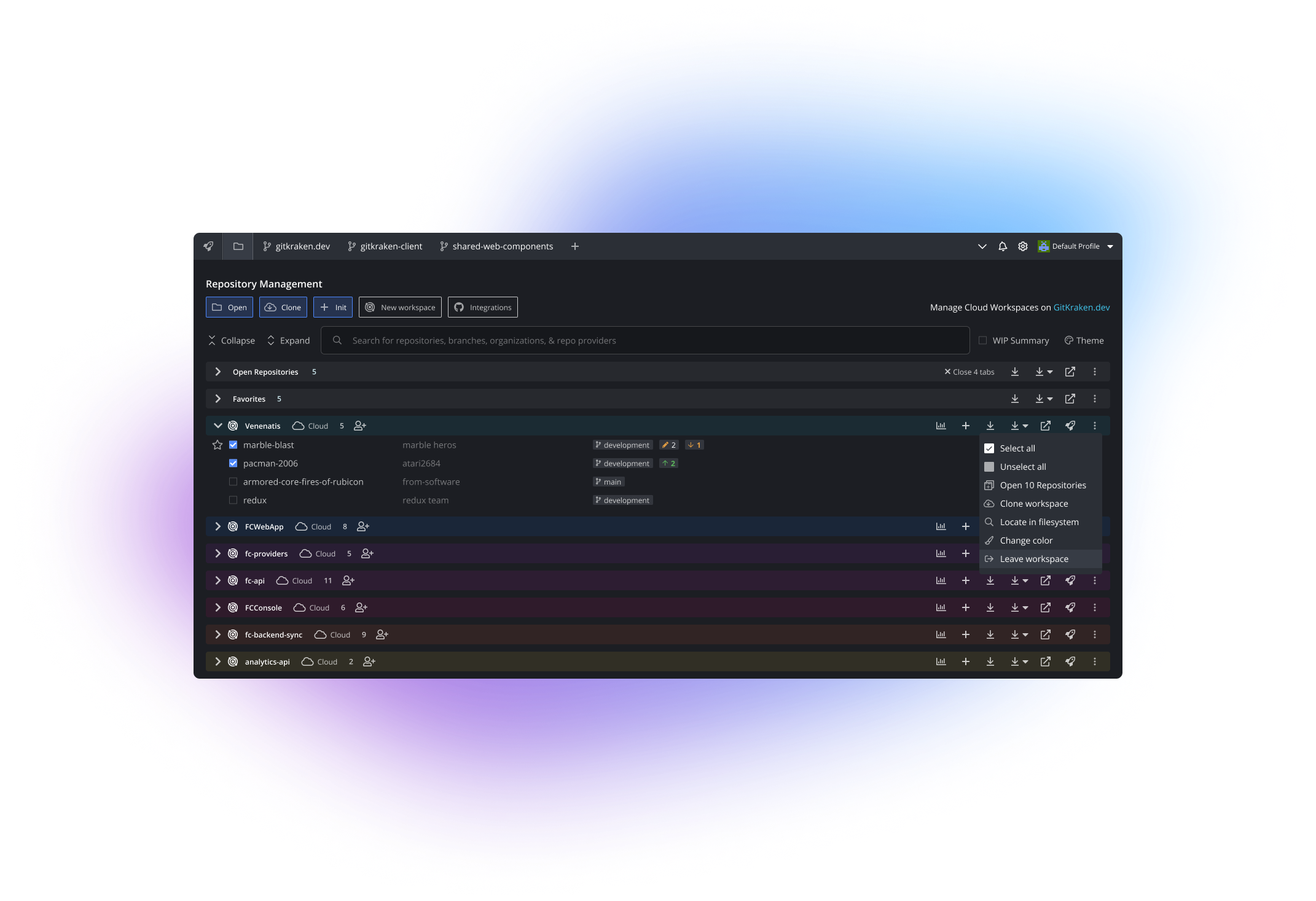Screen dimensions: 1316x901
Task: Open fc-backend-sync in external window
Action: (x=1046, y=634)
